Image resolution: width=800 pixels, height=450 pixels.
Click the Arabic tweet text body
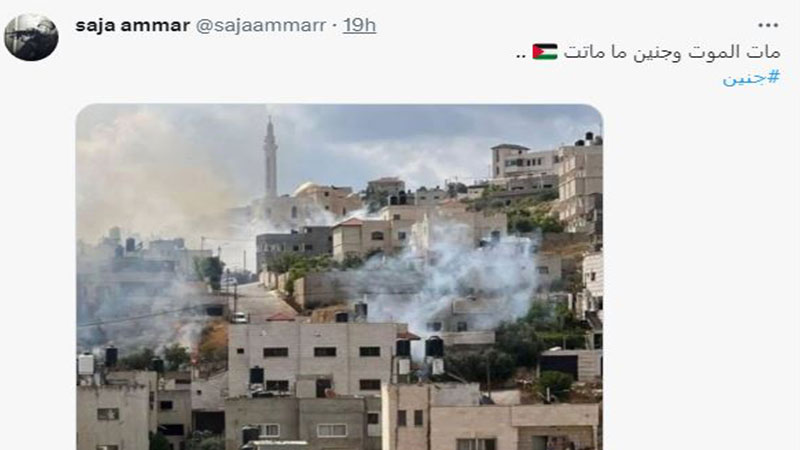(648, 52)
